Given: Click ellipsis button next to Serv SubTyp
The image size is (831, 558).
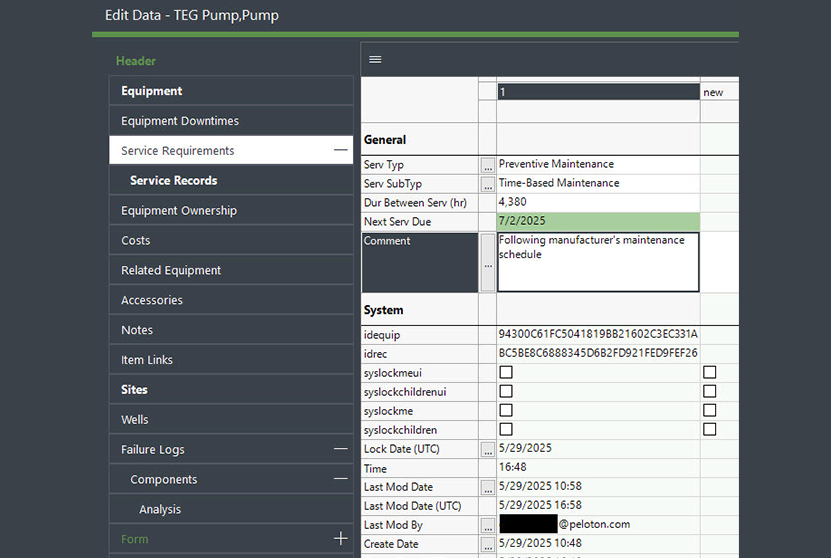Looking at the screenshot, I should pyautogui.click(x=488, y=184).
